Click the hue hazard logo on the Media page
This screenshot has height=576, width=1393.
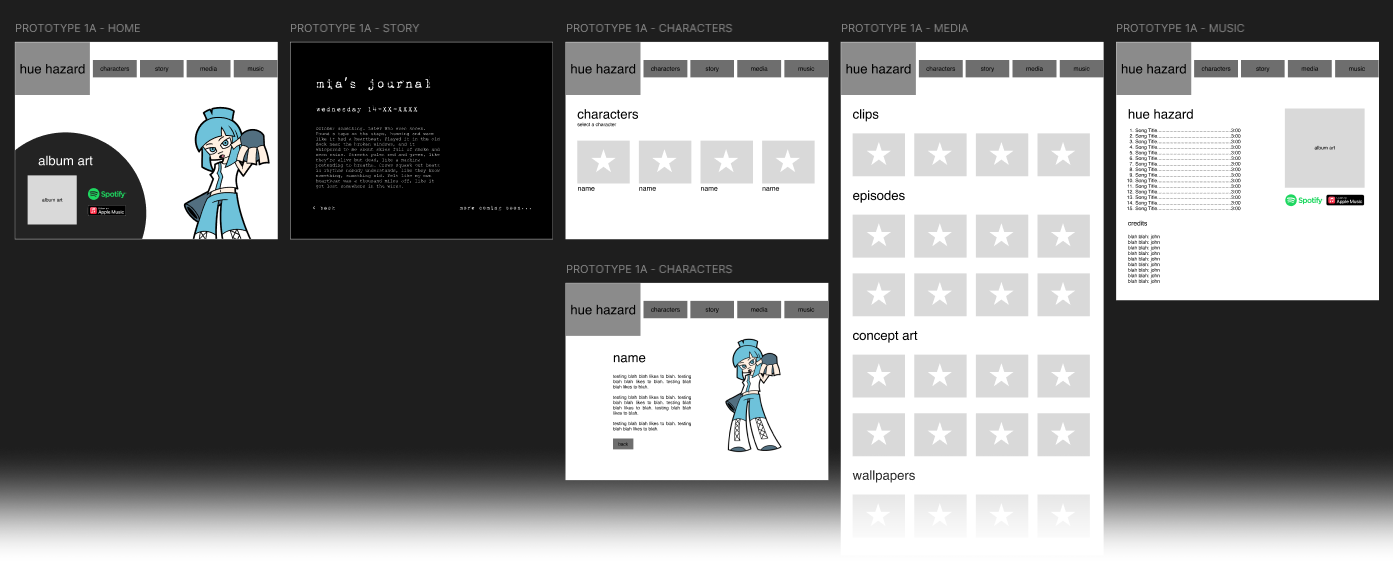pos(877,68)
